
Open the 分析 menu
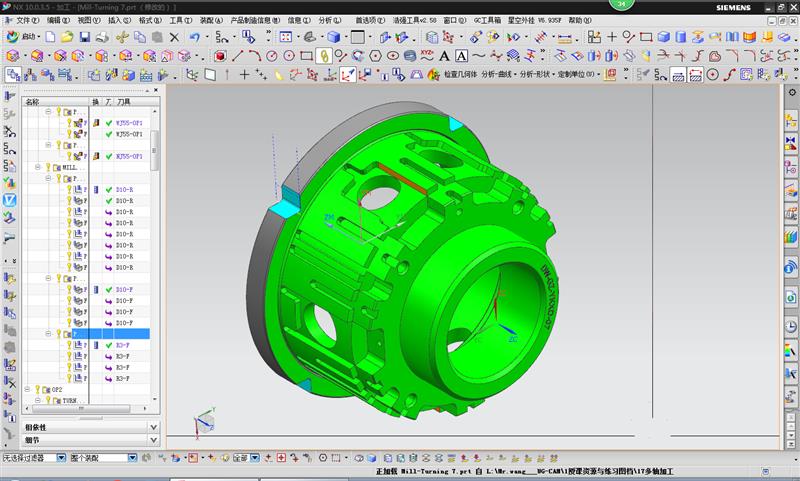328,20
